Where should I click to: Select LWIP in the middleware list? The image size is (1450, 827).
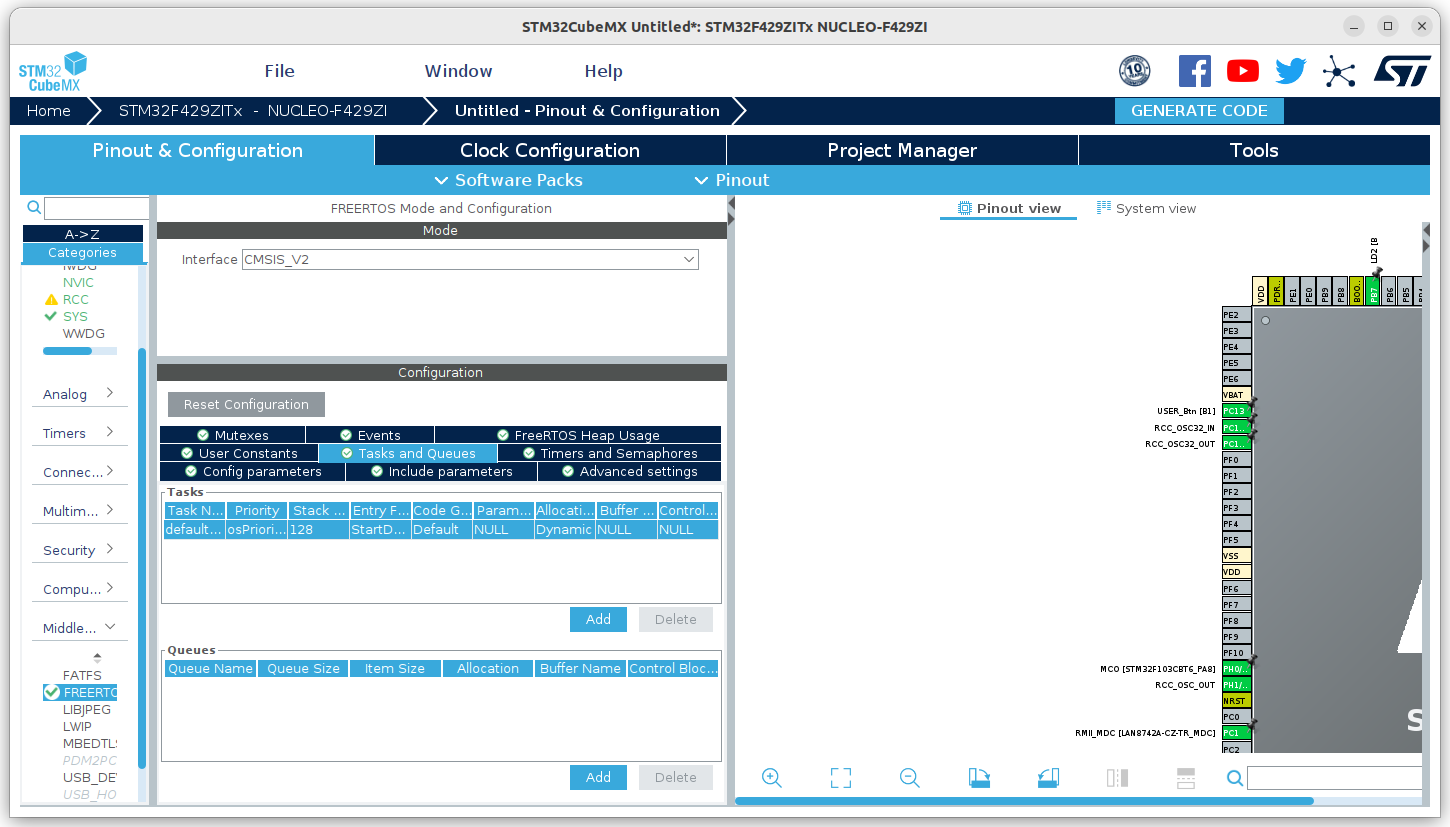[77, 727]
